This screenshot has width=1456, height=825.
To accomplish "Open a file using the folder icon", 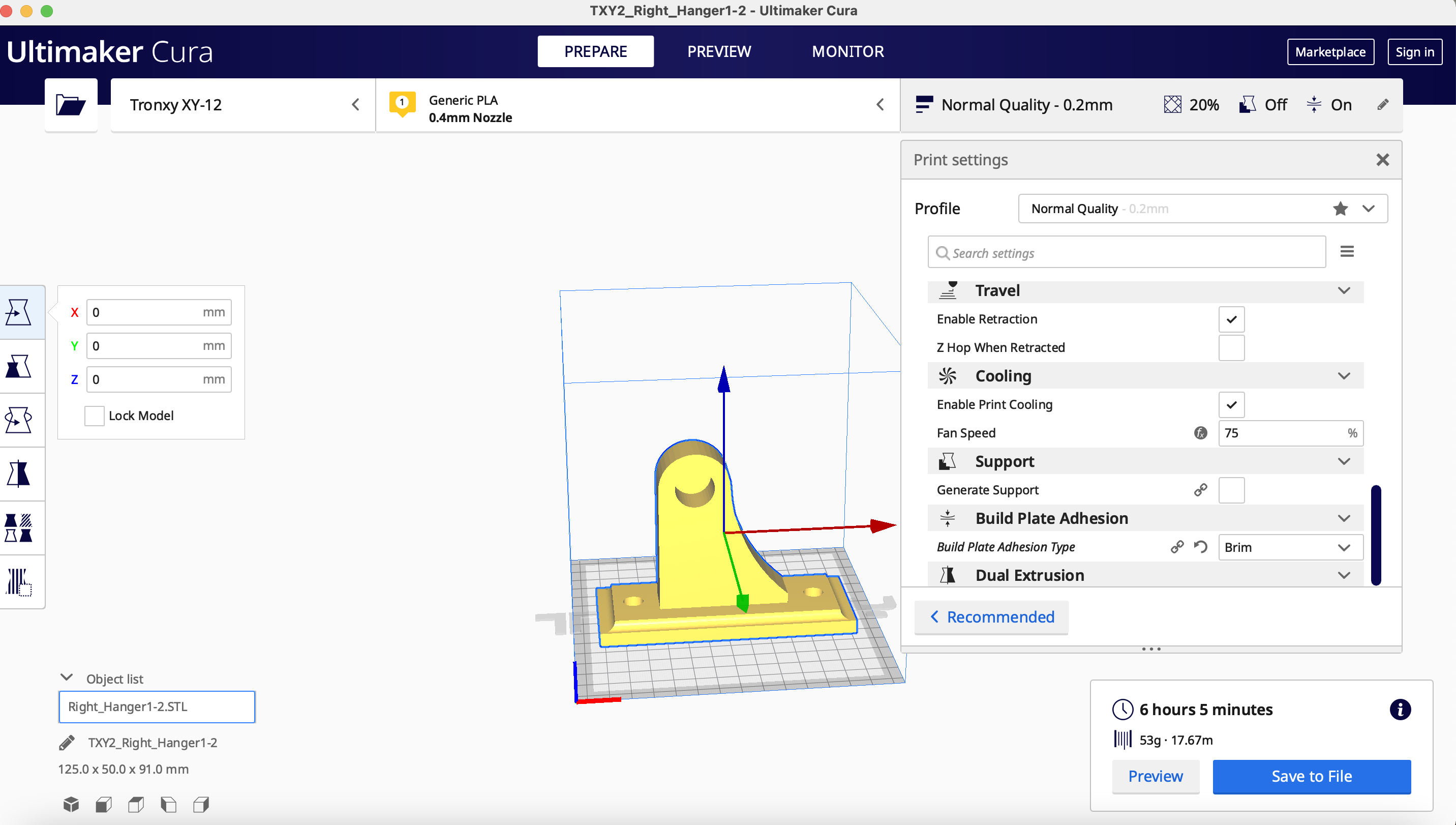I will pyautogui.click(x=71, y=104).
